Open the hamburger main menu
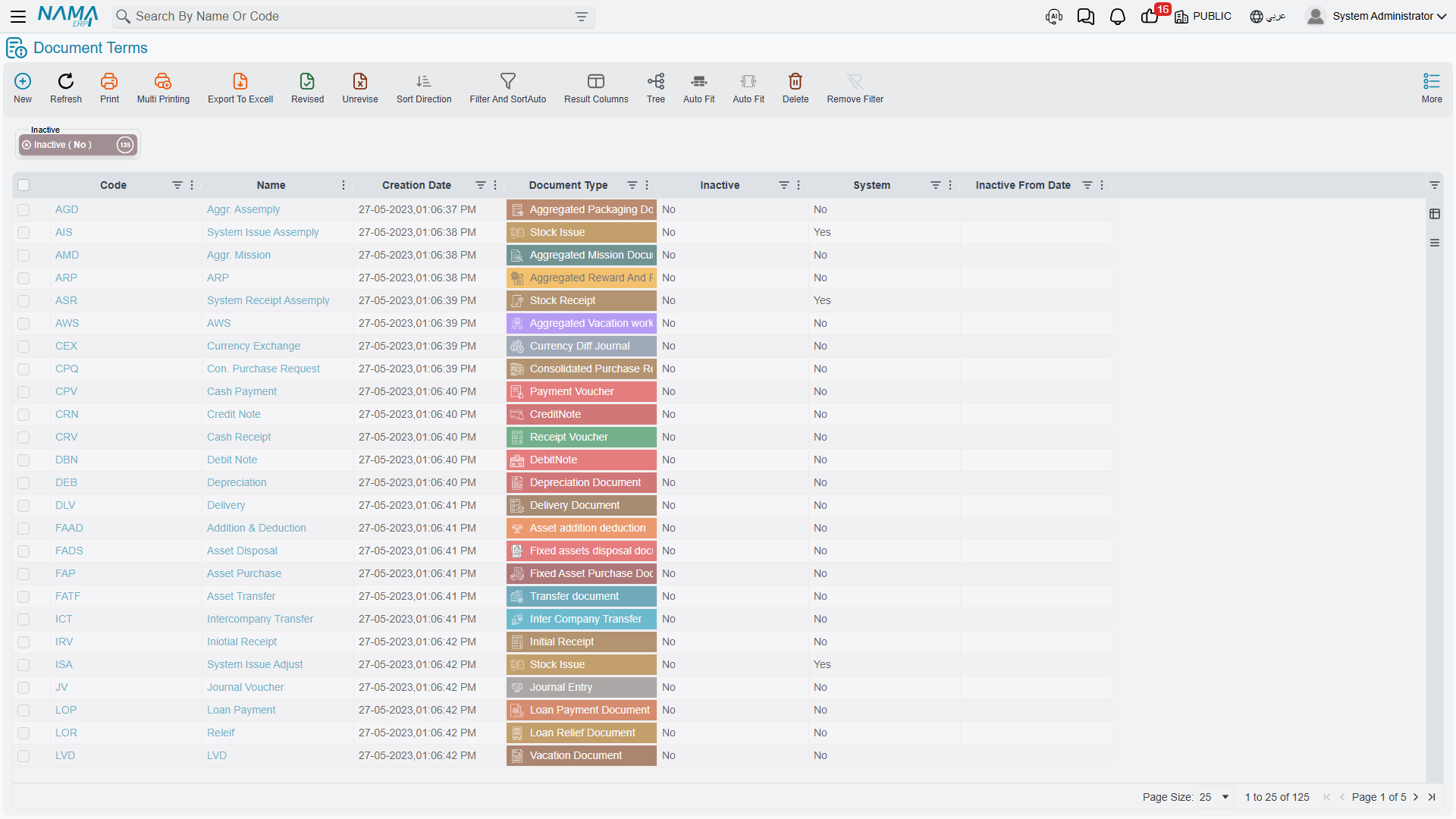 pos(18,16)
